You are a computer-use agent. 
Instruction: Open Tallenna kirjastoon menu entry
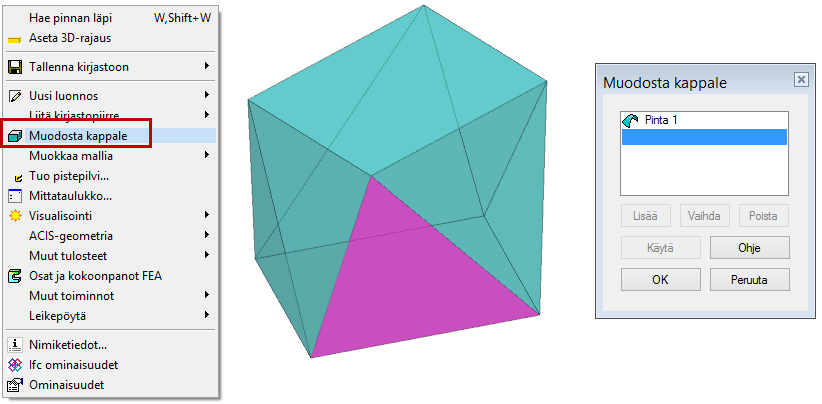click(x=111, y=67)
